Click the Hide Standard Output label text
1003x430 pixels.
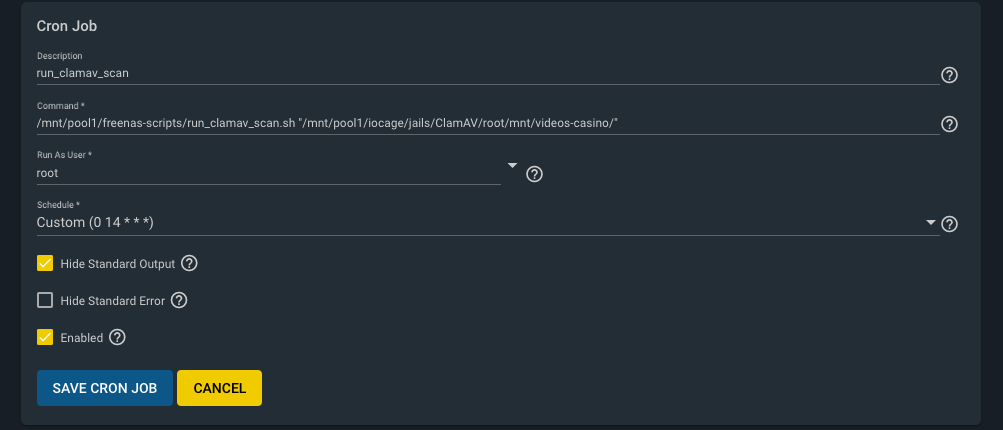coord(118,264)
